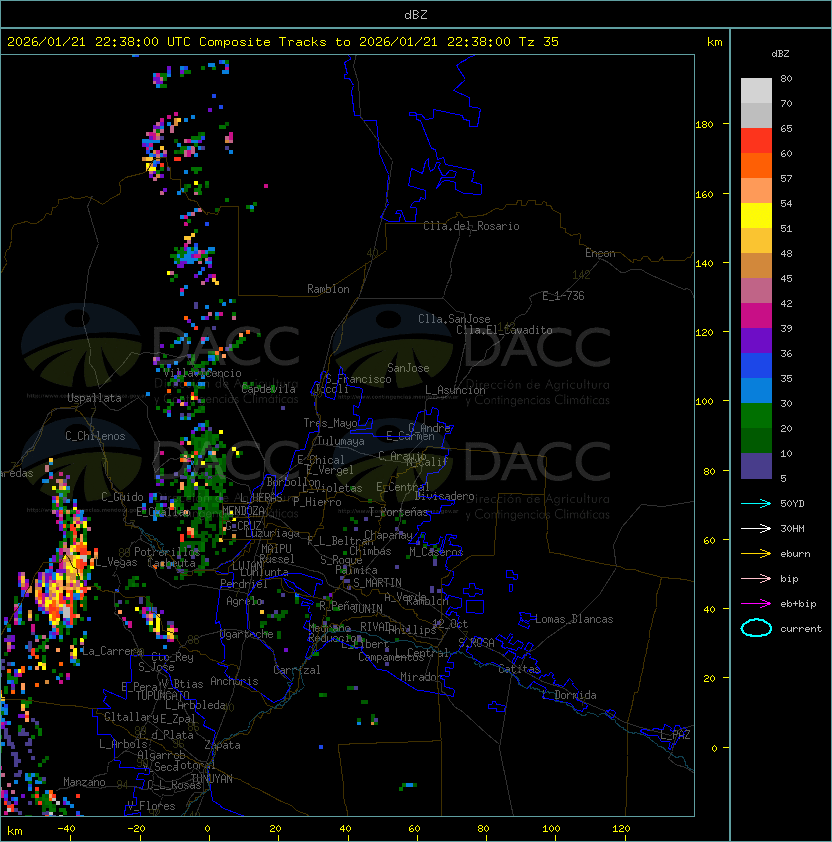Click the C_Chilenos label
832x842 pixels.
95,436
